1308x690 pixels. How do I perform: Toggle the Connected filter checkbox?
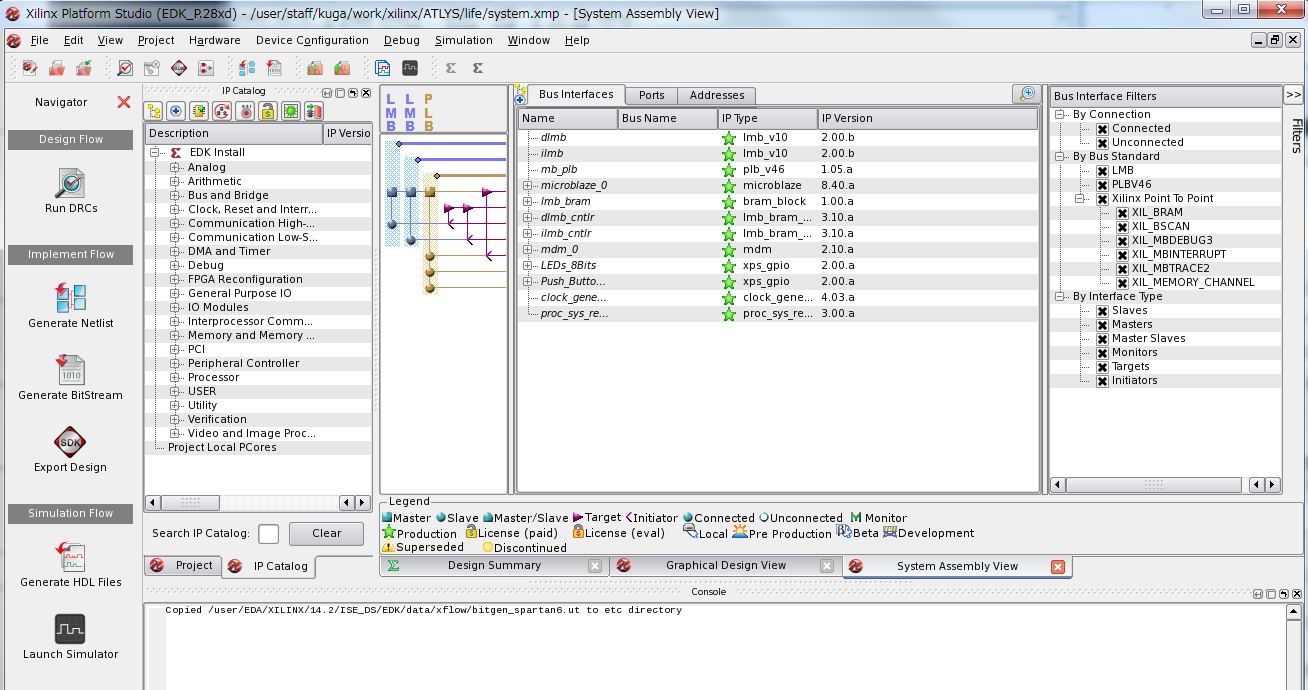[x=1102, y=129]
